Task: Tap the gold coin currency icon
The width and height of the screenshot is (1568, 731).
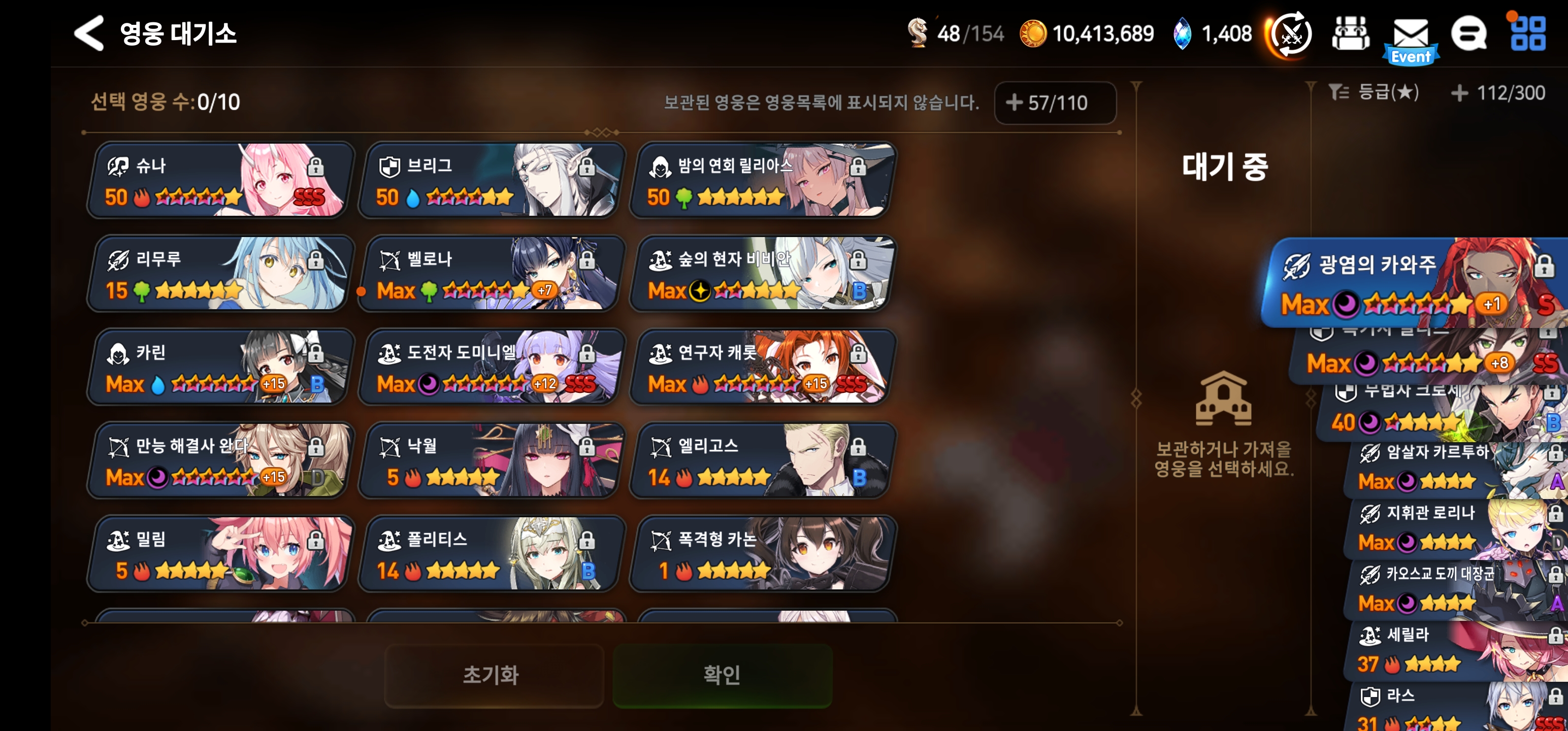Action: pyautogui.click(x=1033, y=34)
